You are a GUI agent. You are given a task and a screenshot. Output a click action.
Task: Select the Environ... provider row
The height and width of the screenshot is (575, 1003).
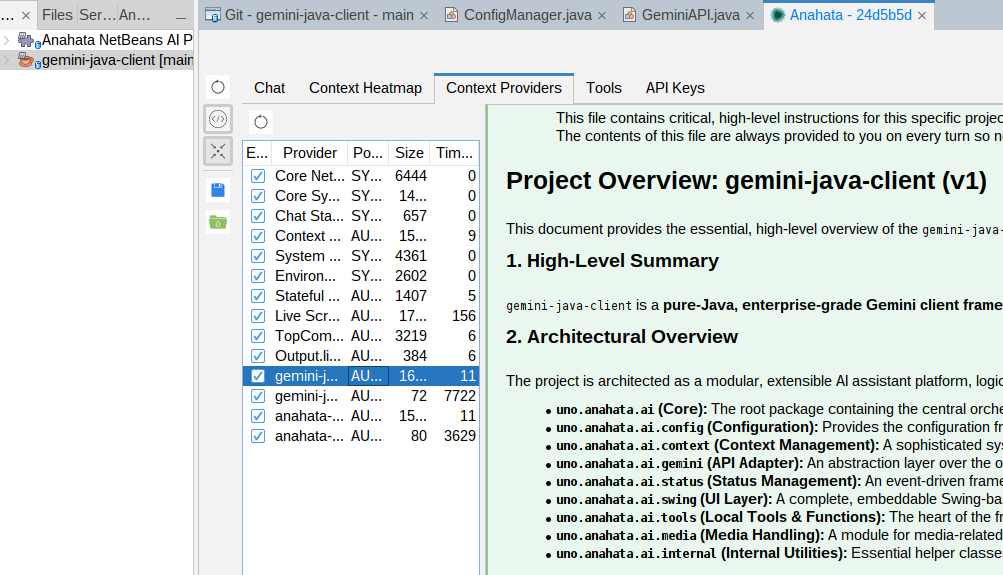pyautogui.click(x=306, y=276)
